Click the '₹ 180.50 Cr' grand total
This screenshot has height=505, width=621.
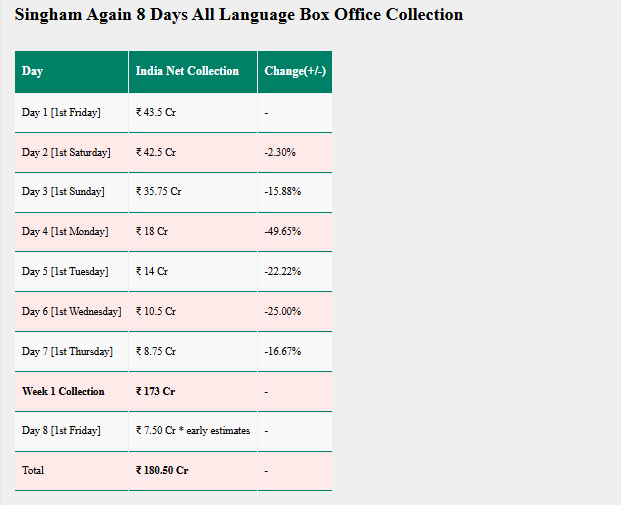162,471
